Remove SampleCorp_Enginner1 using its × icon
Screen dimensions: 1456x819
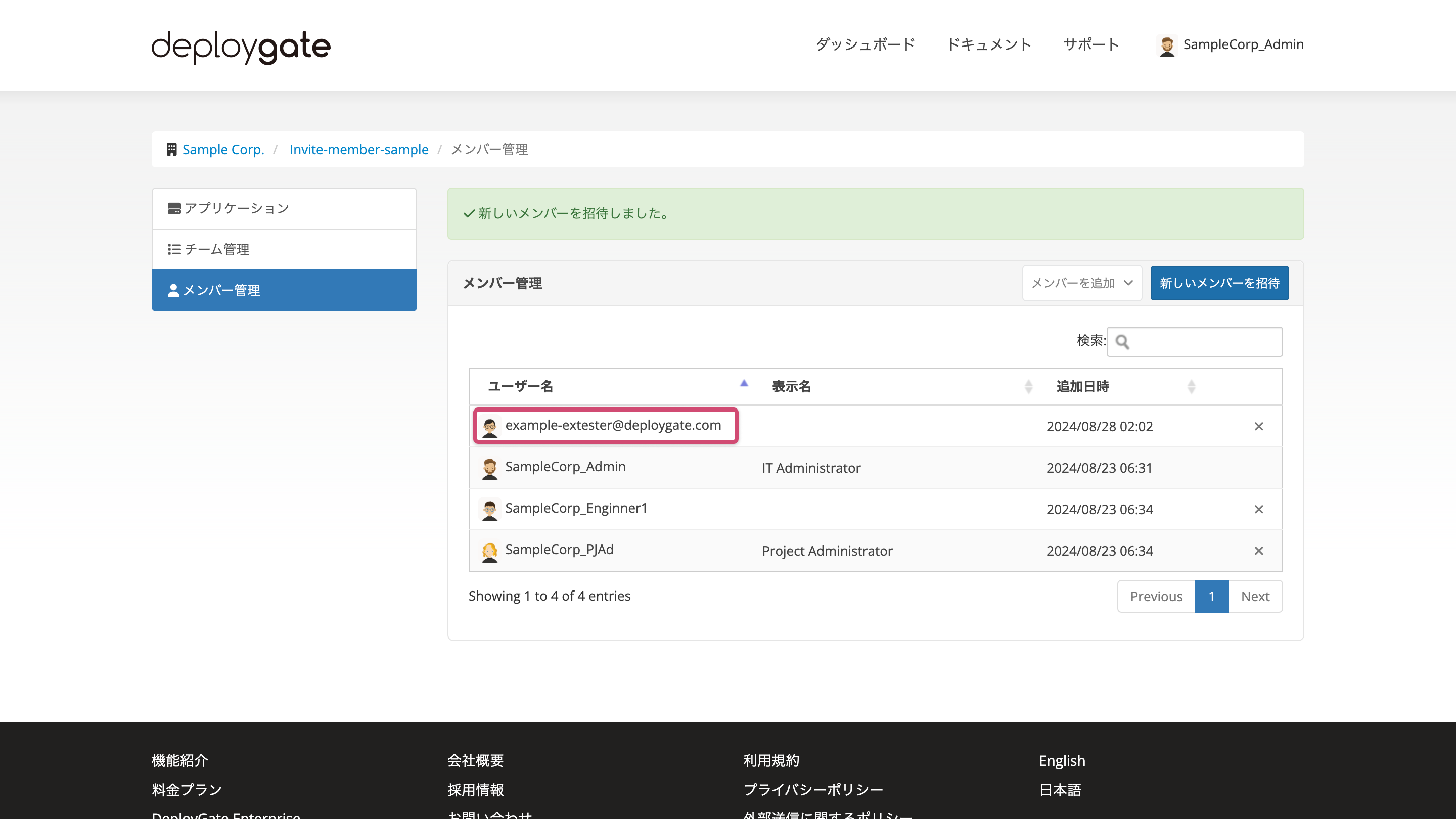click(1259, 509)
